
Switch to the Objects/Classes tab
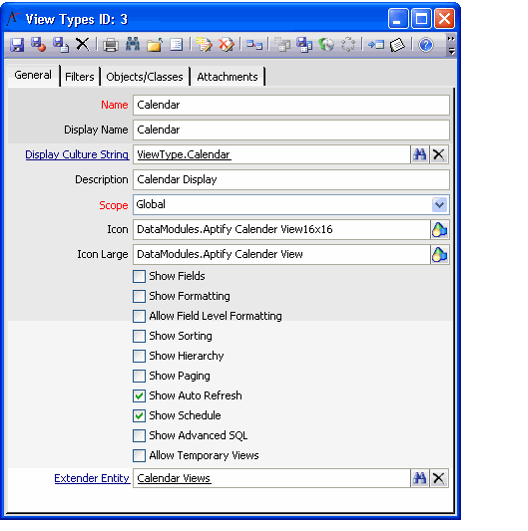145,77
